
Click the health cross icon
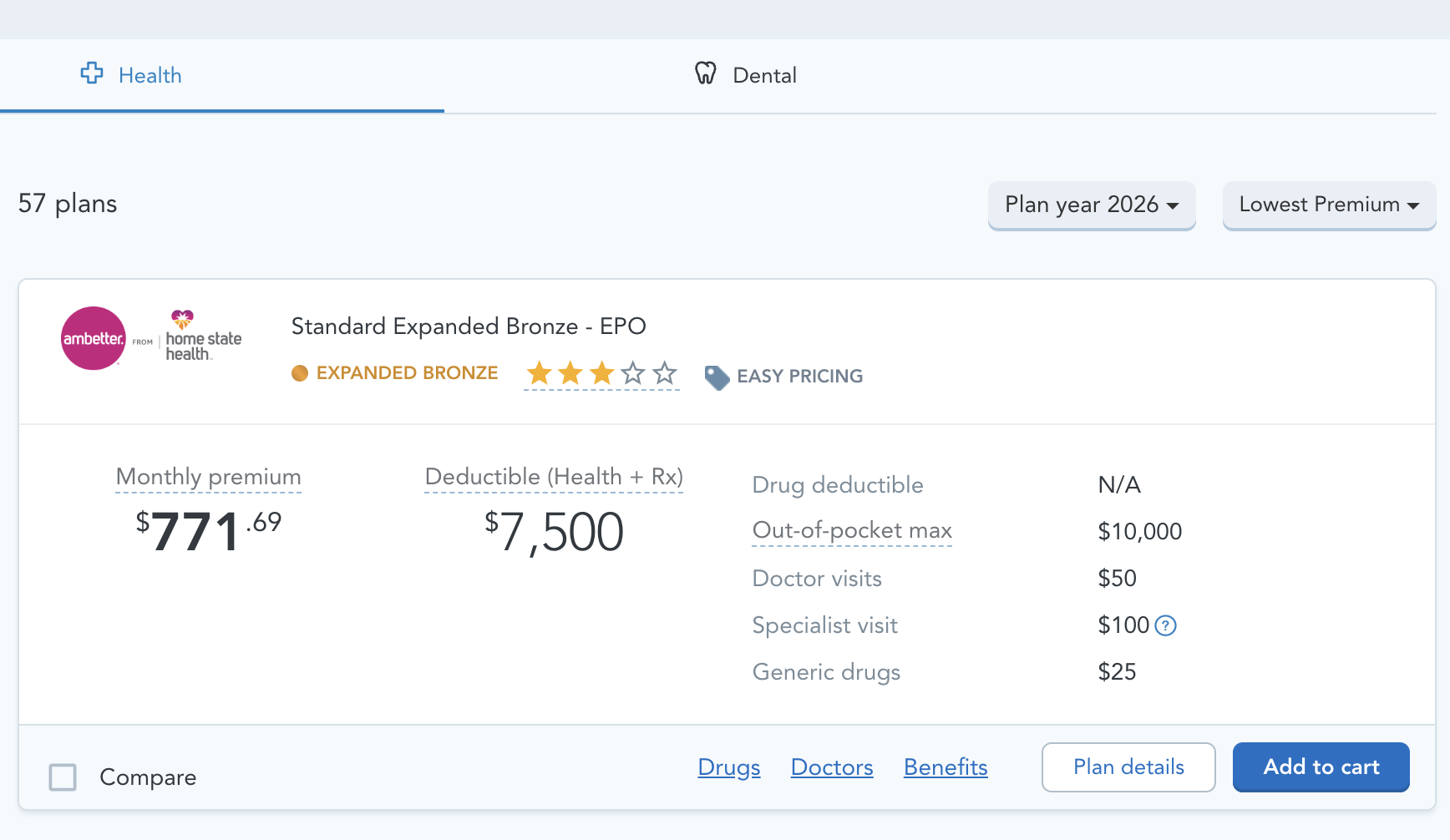pyautogui.click(x=92, y=73)
